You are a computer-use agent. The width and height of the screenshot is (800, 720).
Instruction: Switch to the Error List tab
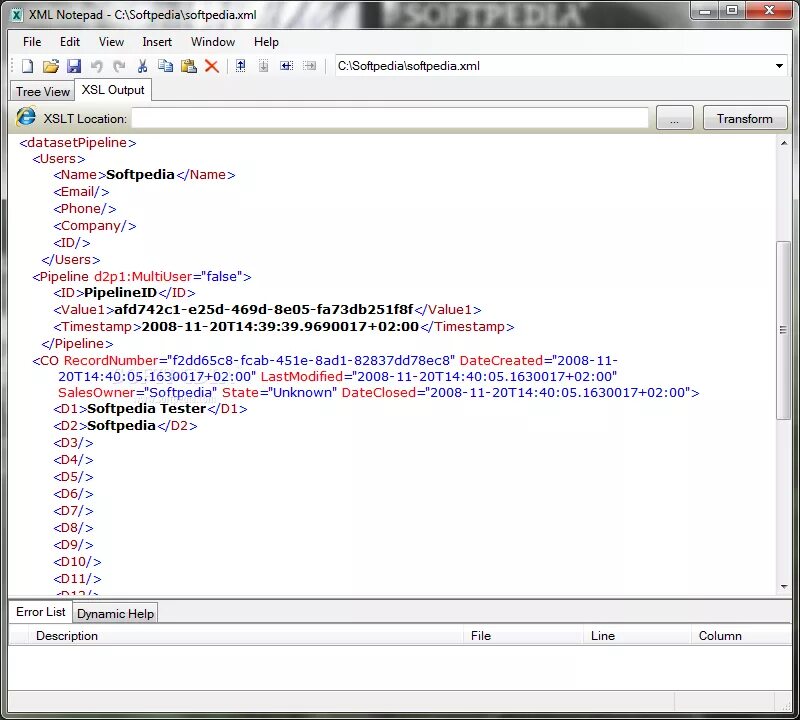point(41,612)
